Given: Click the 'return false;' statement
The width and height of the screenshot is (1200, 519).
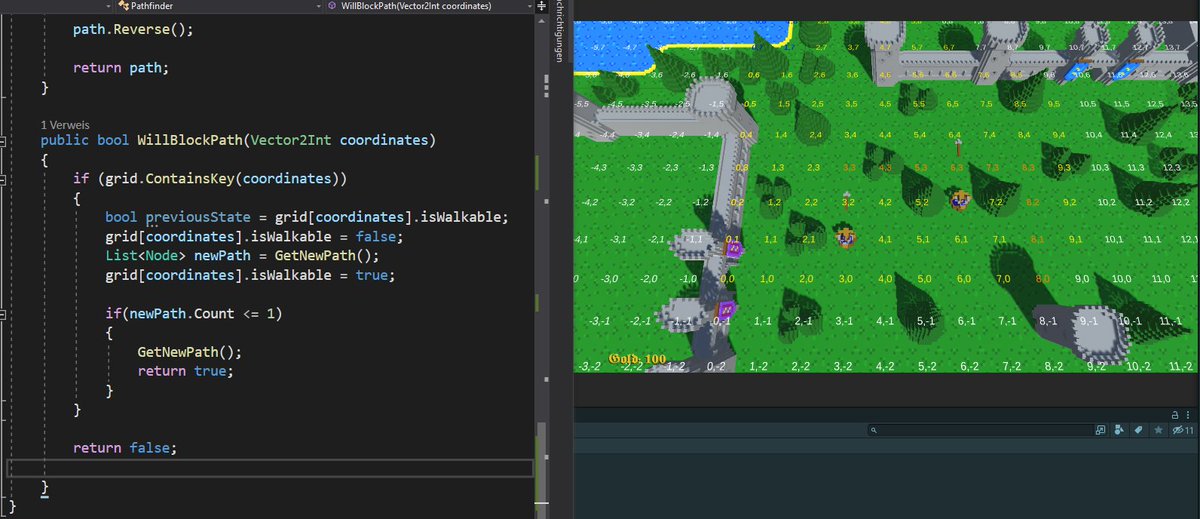Looking at the screenshot, I should click(x=125, y=448).
